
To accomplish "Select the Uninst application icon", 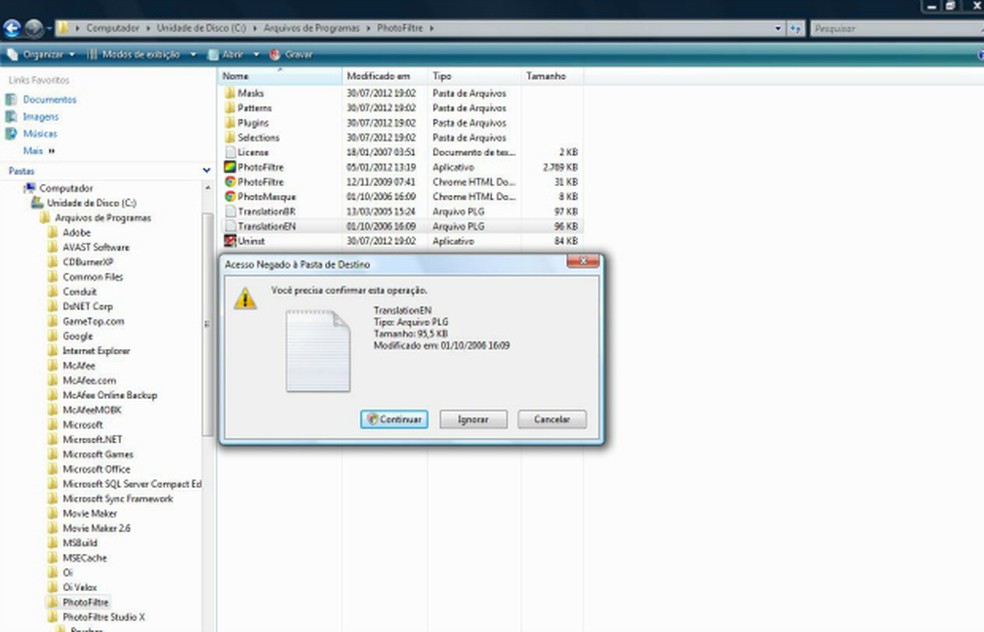I will (230, 241).
